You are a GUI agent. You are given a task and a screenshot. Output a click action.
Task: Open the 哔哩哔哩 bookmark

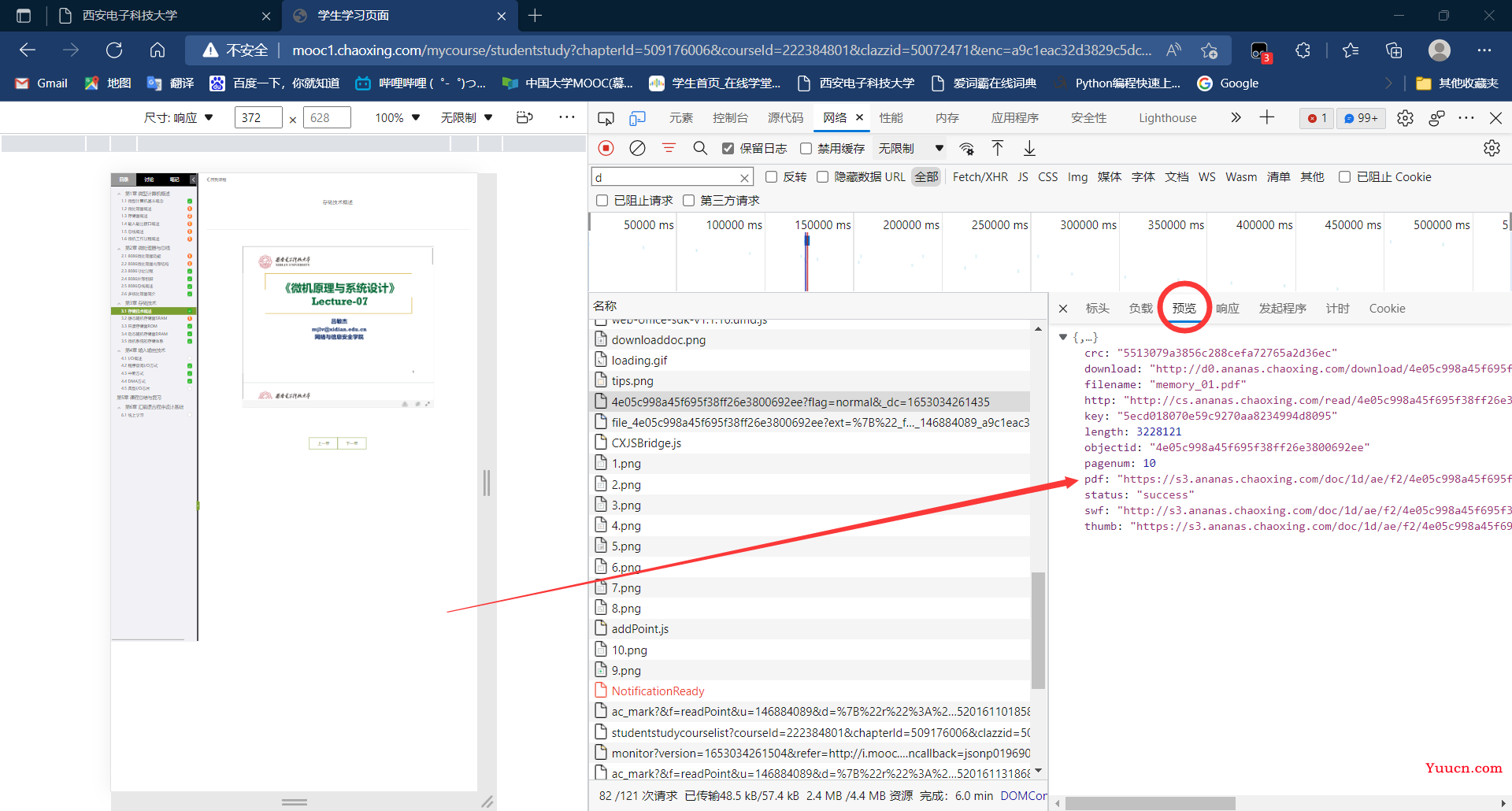421,83
